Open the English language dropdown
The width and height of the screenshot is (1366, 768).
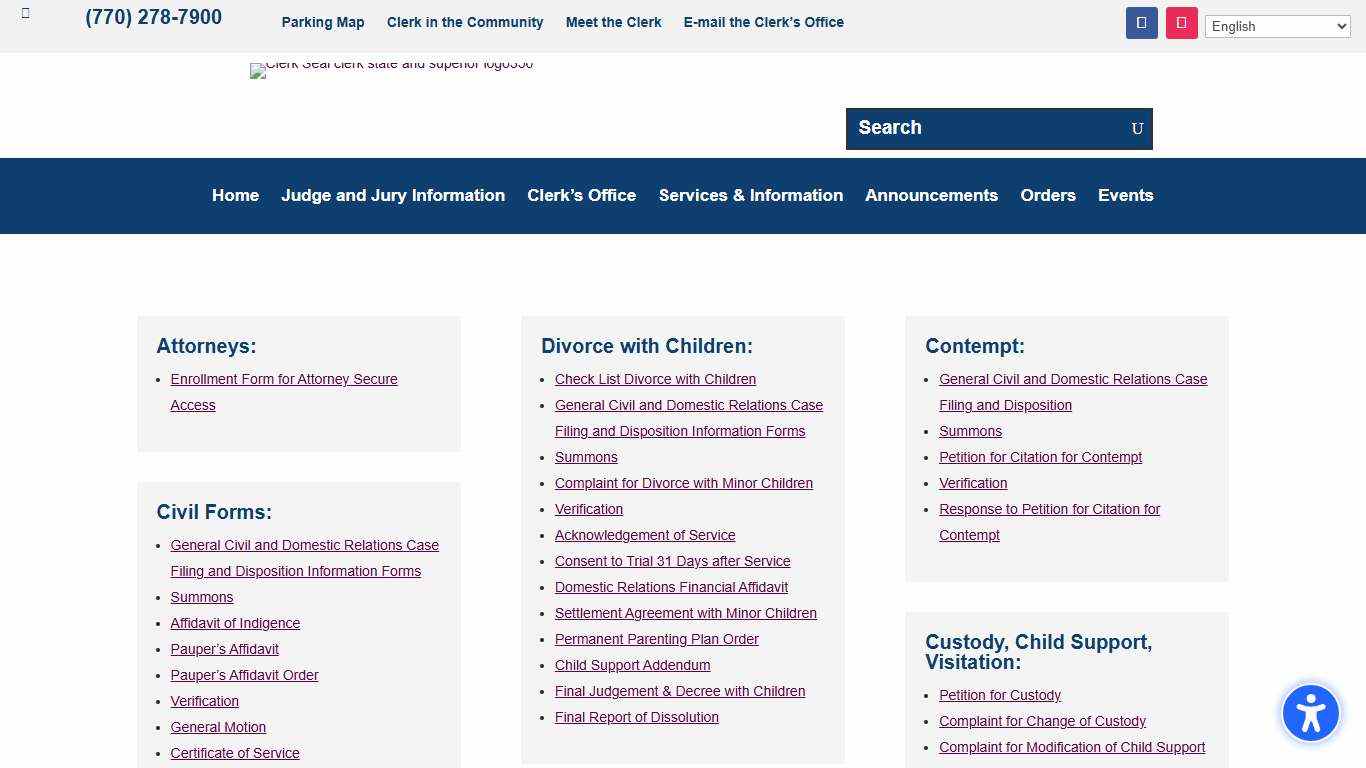[1277, 27]
